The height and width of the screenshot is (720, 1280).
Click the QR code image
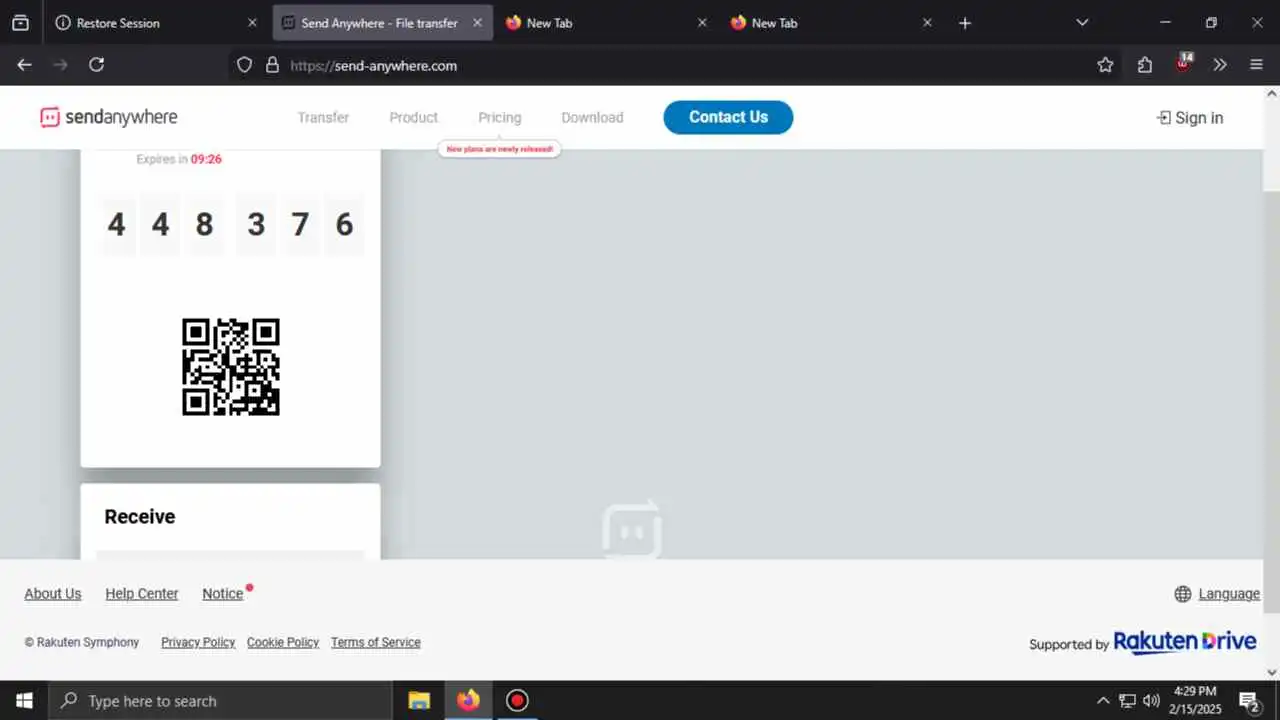coord(231,367)
